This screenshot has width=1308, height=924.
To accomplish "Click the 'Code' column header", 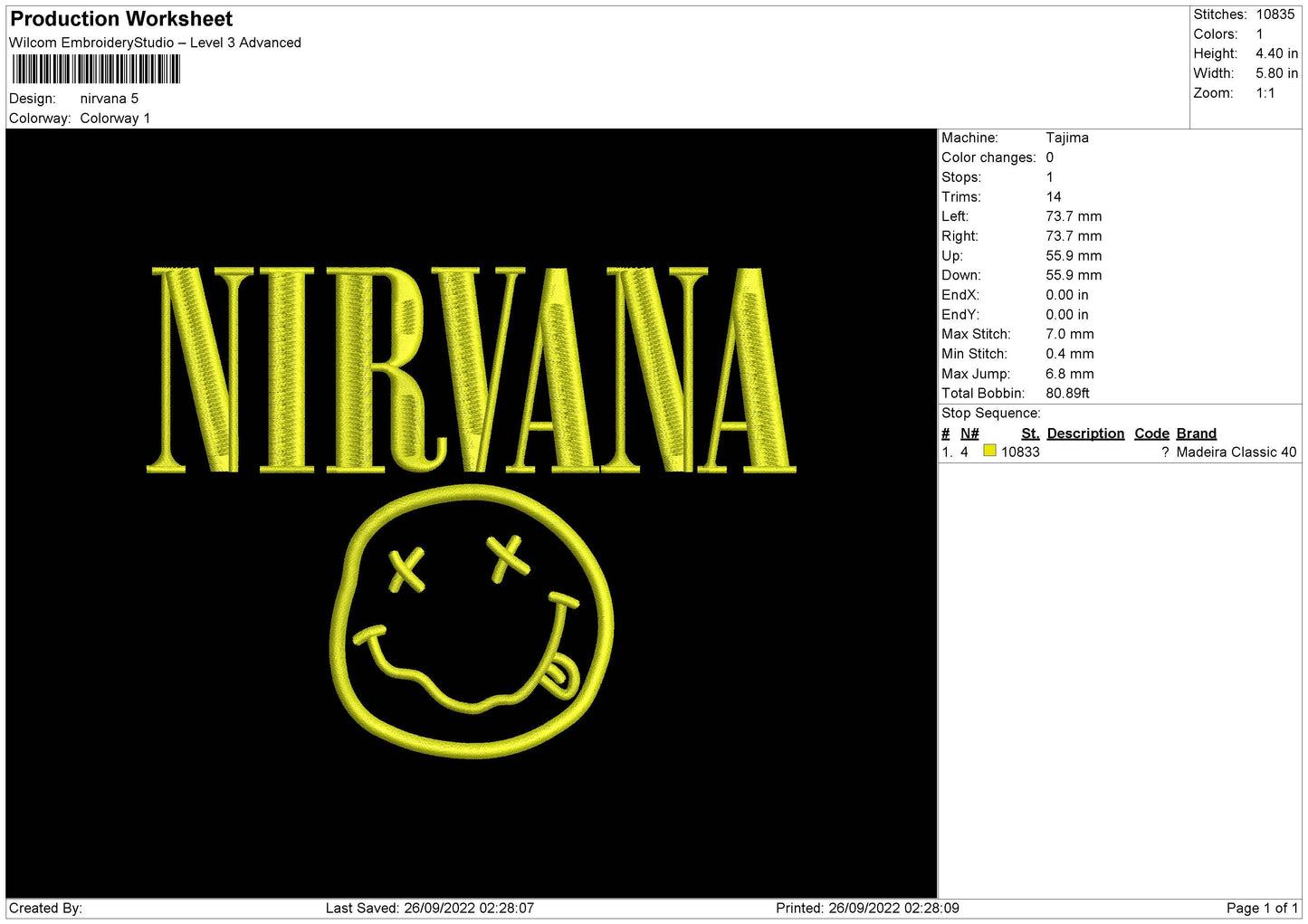I will (1151, 433).
